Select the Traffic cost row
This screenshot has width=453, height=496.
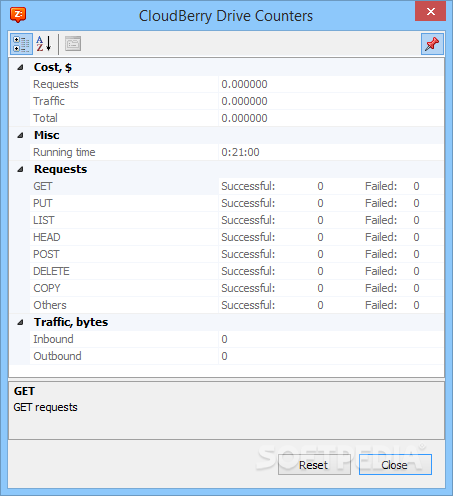pos(237,101)
